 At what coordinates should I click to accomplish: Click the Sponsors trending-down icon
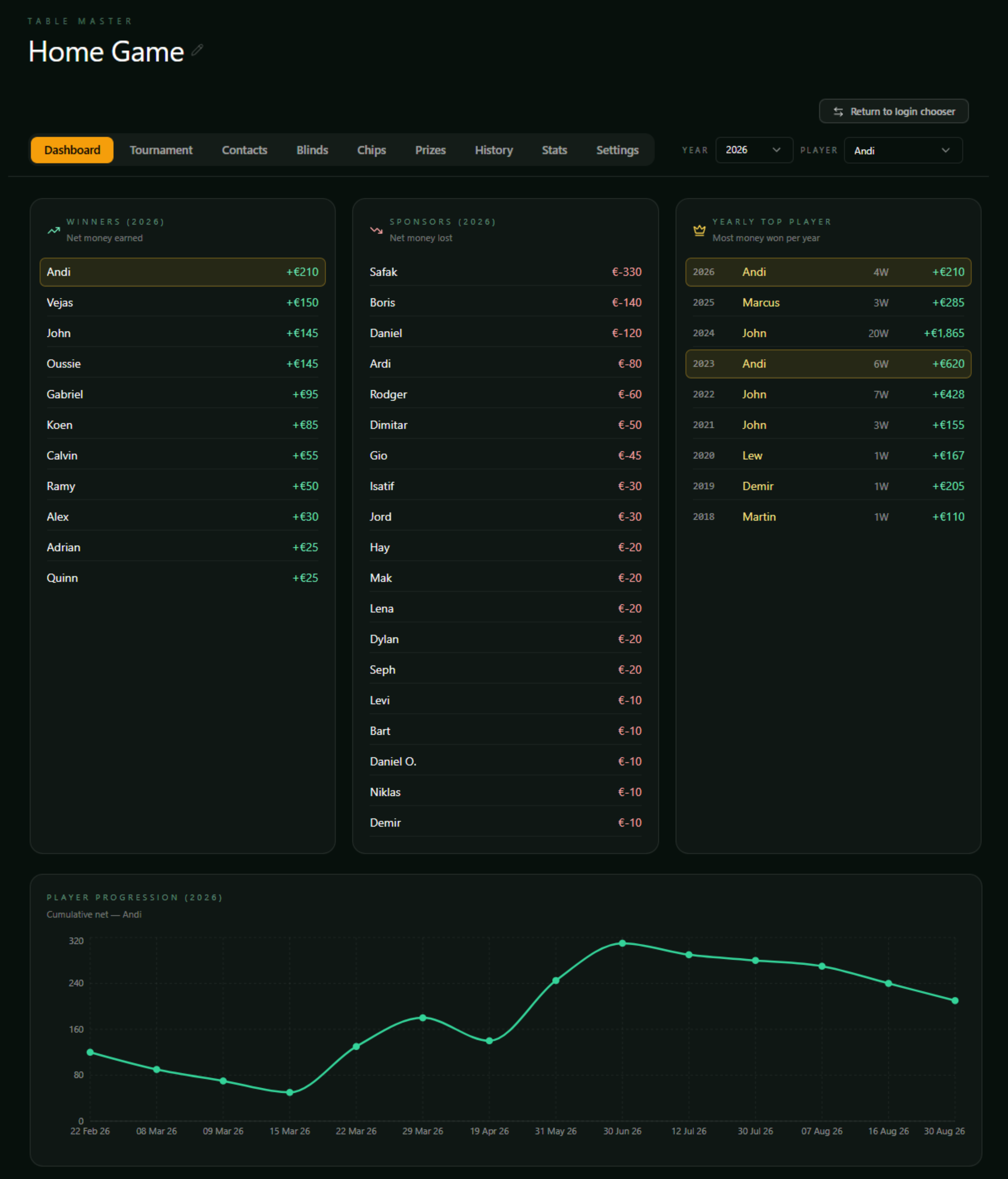click(x=377, y=230)
